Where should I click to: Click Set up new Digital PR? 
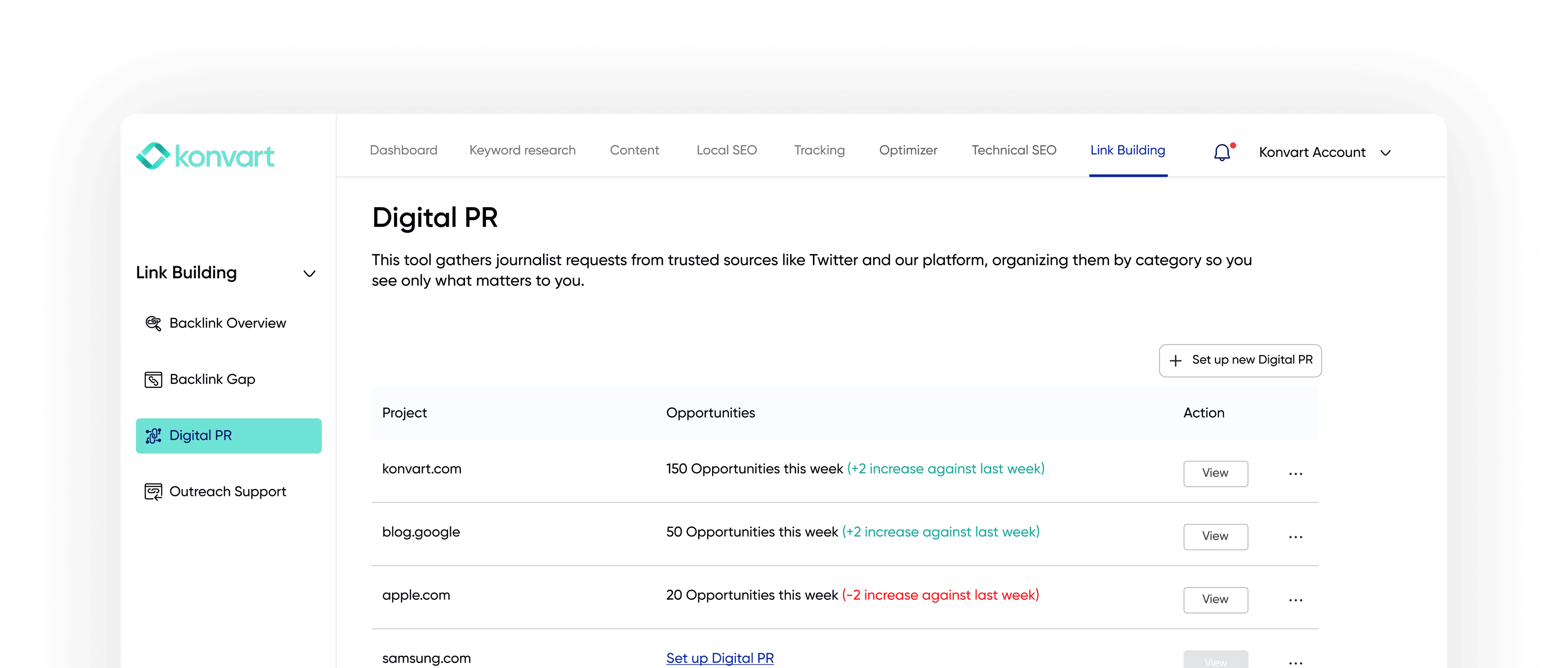(1240, 360)
